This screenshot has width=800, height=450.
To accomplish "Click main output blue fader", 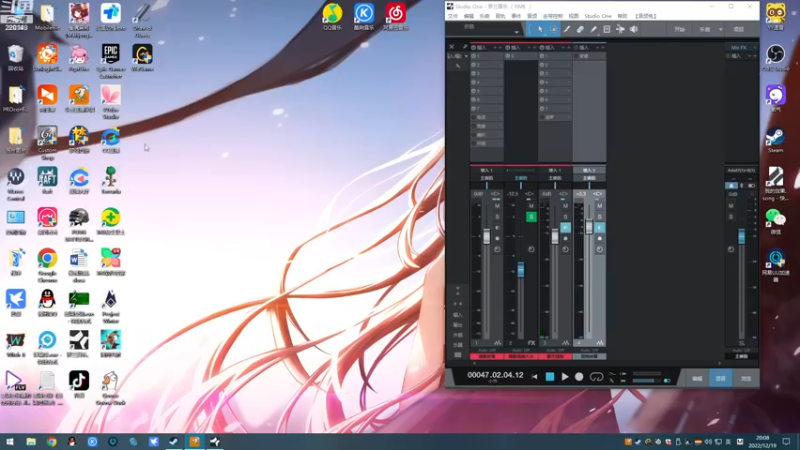I will pyautogui.click(x=741, y=236).
